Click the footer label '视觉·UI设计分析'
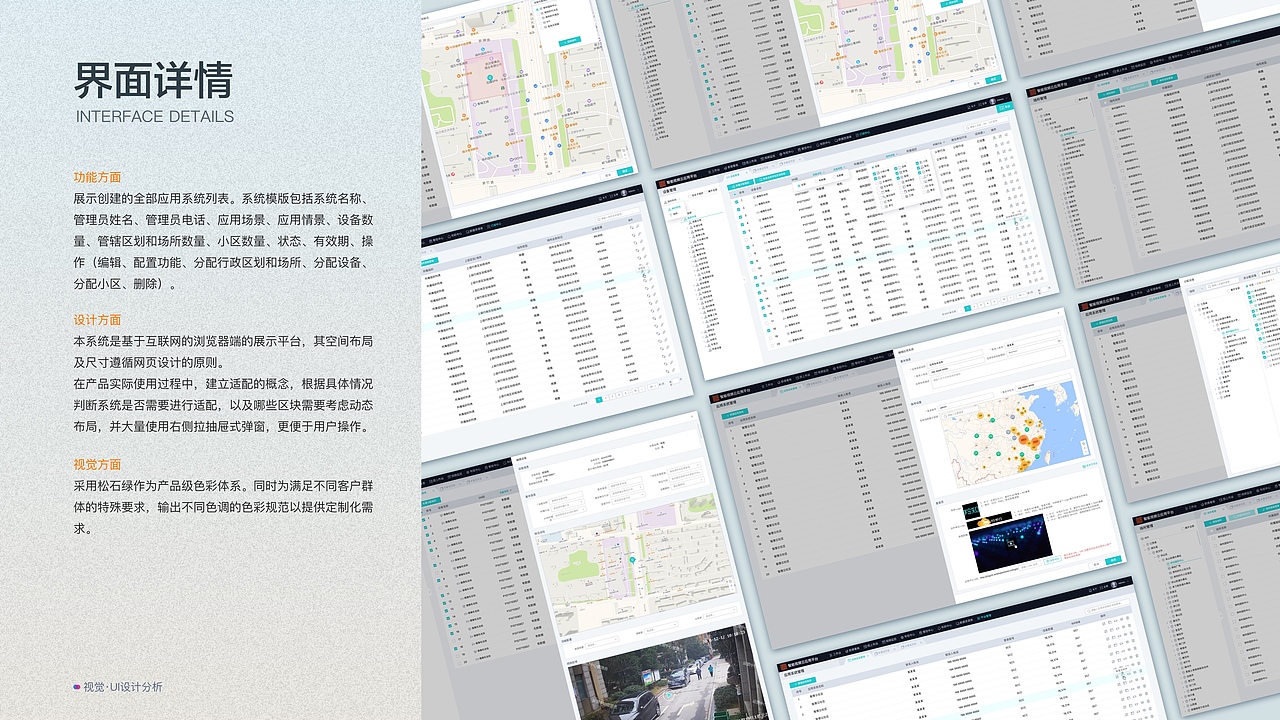This screenshot has width=1280, height=720. click(x=122, y=687)
